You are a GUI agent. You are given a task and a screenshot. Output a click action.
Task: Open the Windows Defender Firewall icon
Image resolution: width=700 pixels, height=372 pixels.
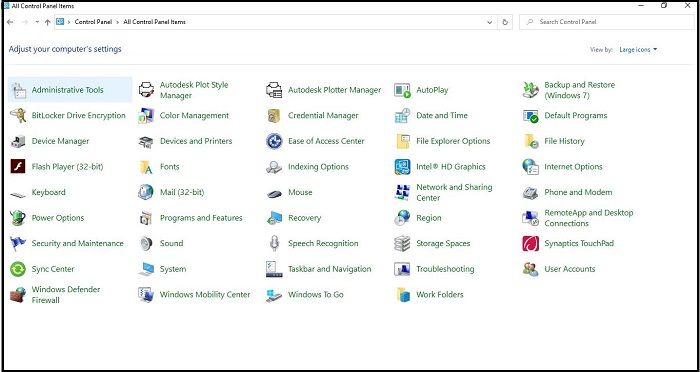click(18, 295)
